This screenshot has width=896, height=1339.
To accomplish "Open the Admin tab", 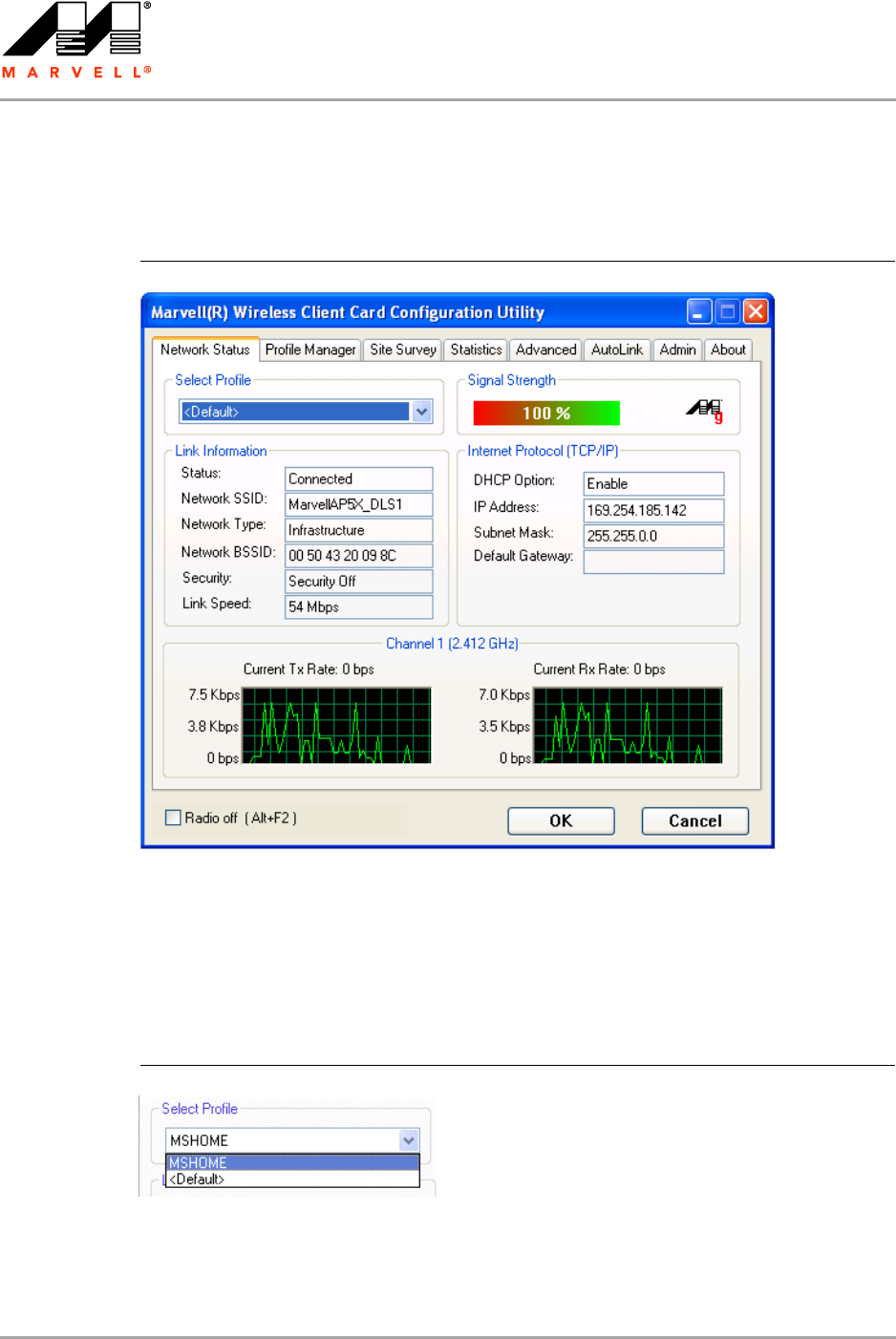I will 678,350.
